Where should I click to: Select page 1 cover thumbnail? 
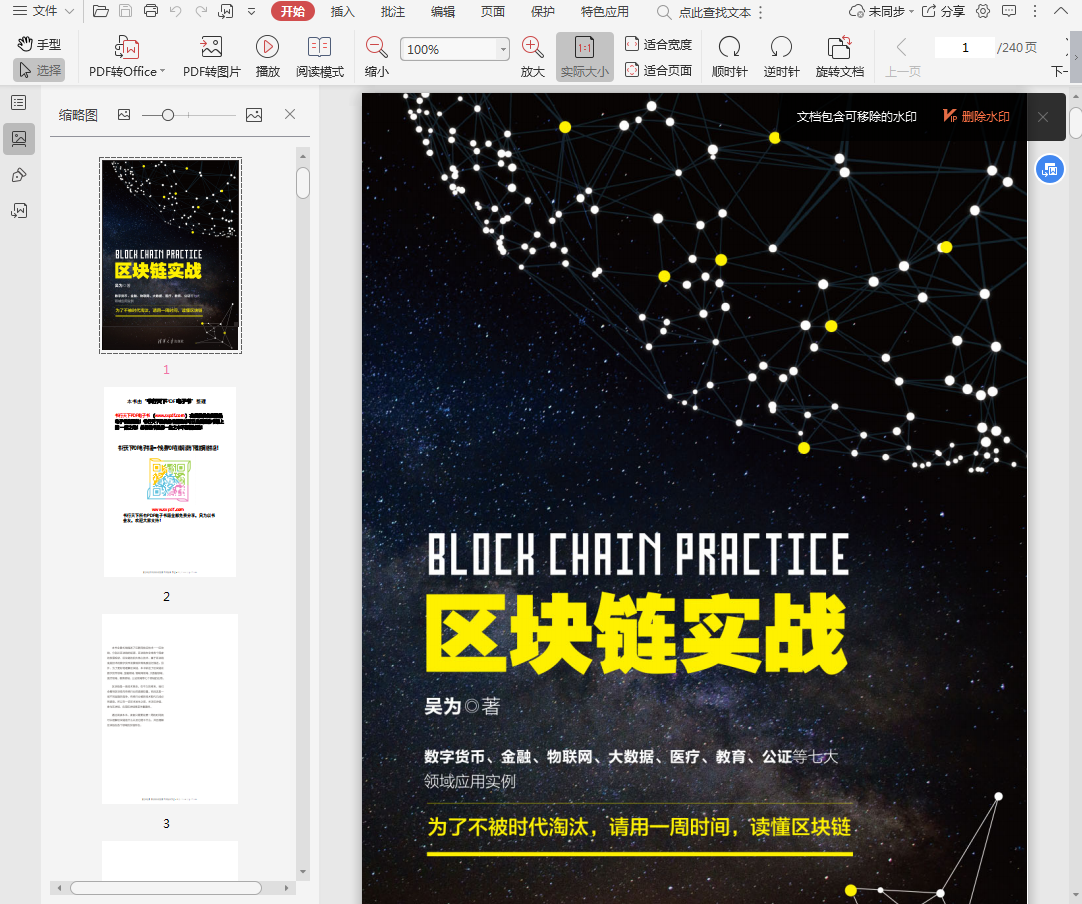170,255
